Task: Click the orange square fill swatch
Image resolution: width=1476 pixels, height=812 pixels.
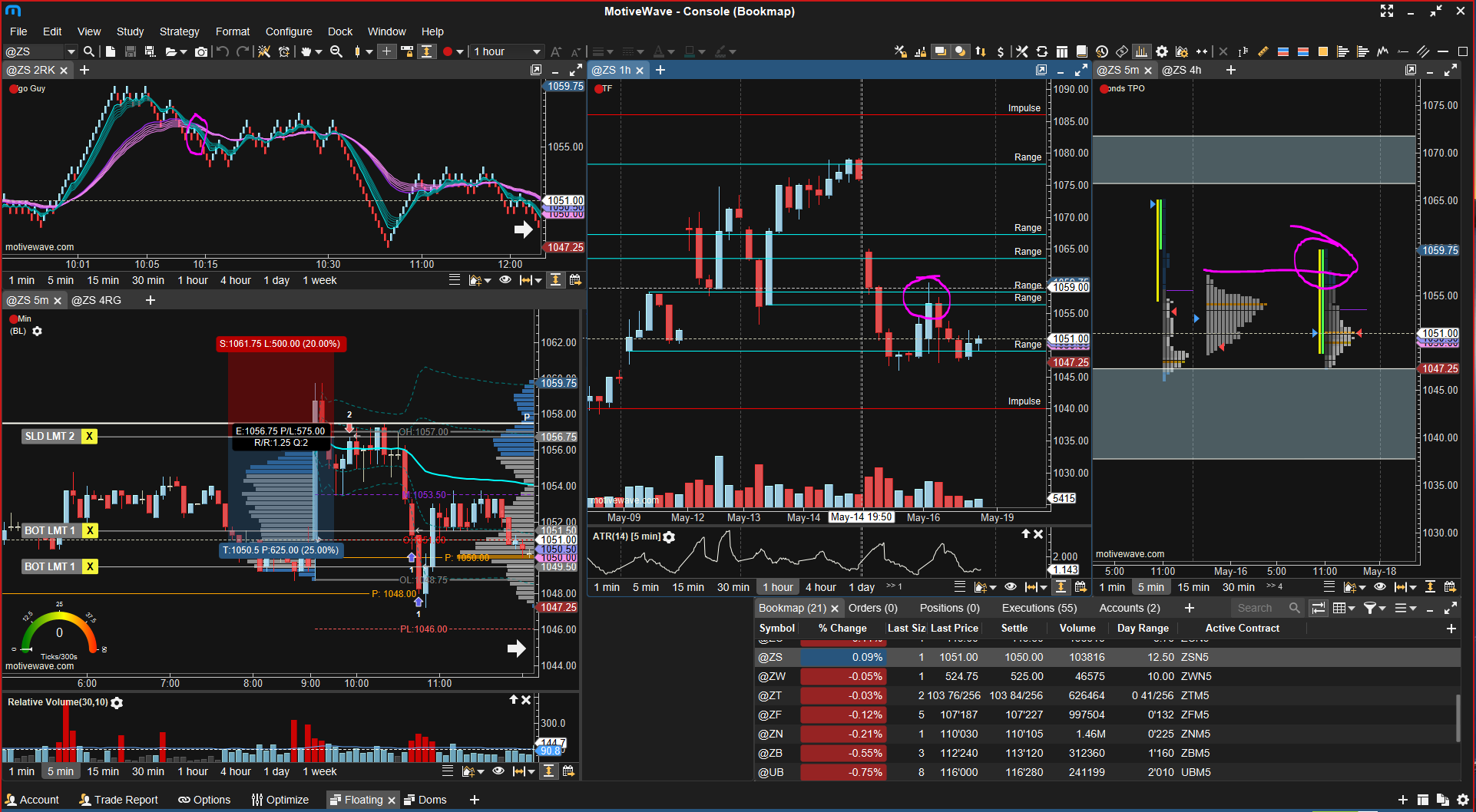Action: click(1323, 51)
